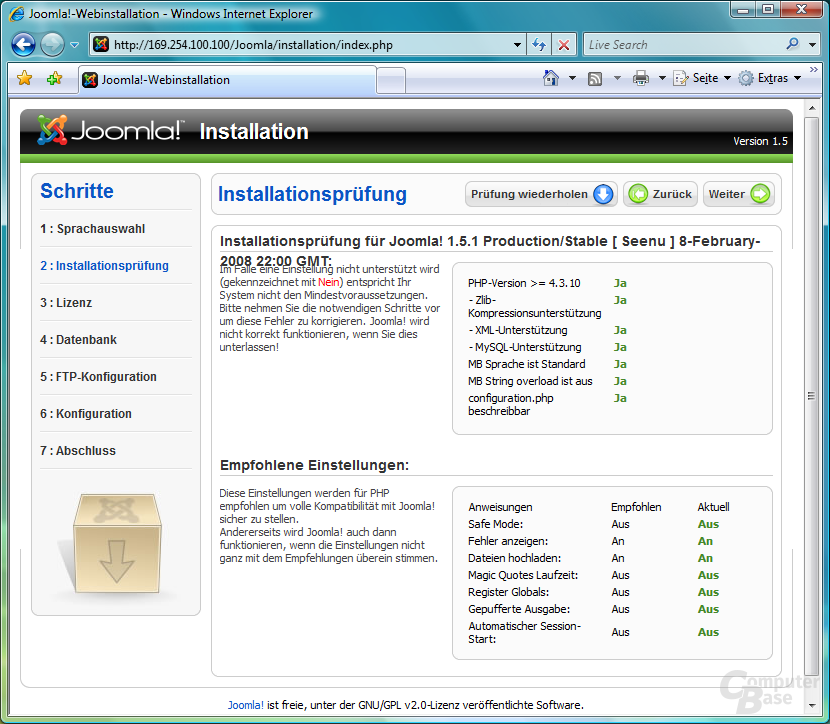Stop loading with the red X icon
This screenshot has width=830, height=724.
point(564,45)
